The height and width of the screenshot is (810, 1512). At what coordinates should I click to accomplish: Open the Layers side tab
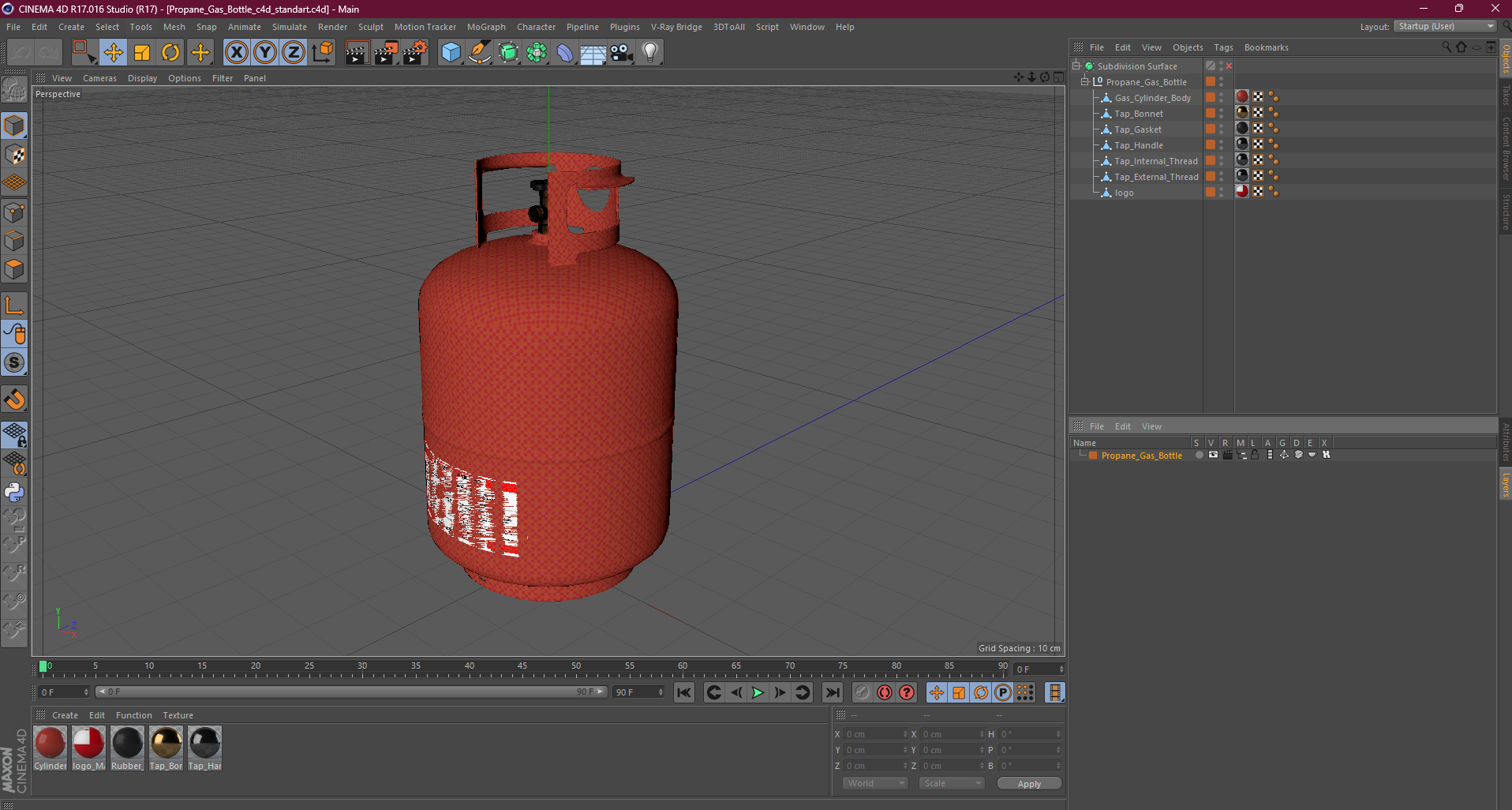pyautogui.click(x=1505, y=483)
